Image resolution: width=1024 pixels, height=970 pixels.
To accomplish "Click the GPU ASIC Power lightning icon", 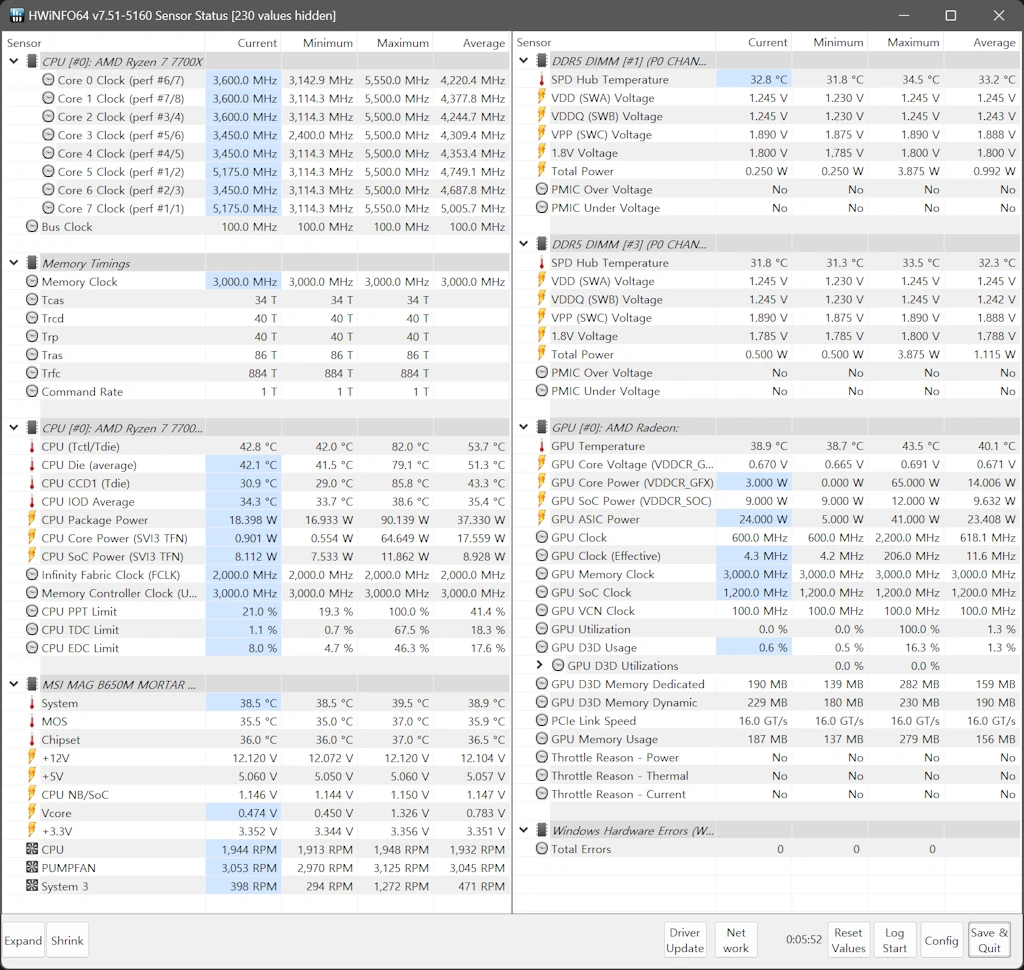I will 541,519.
